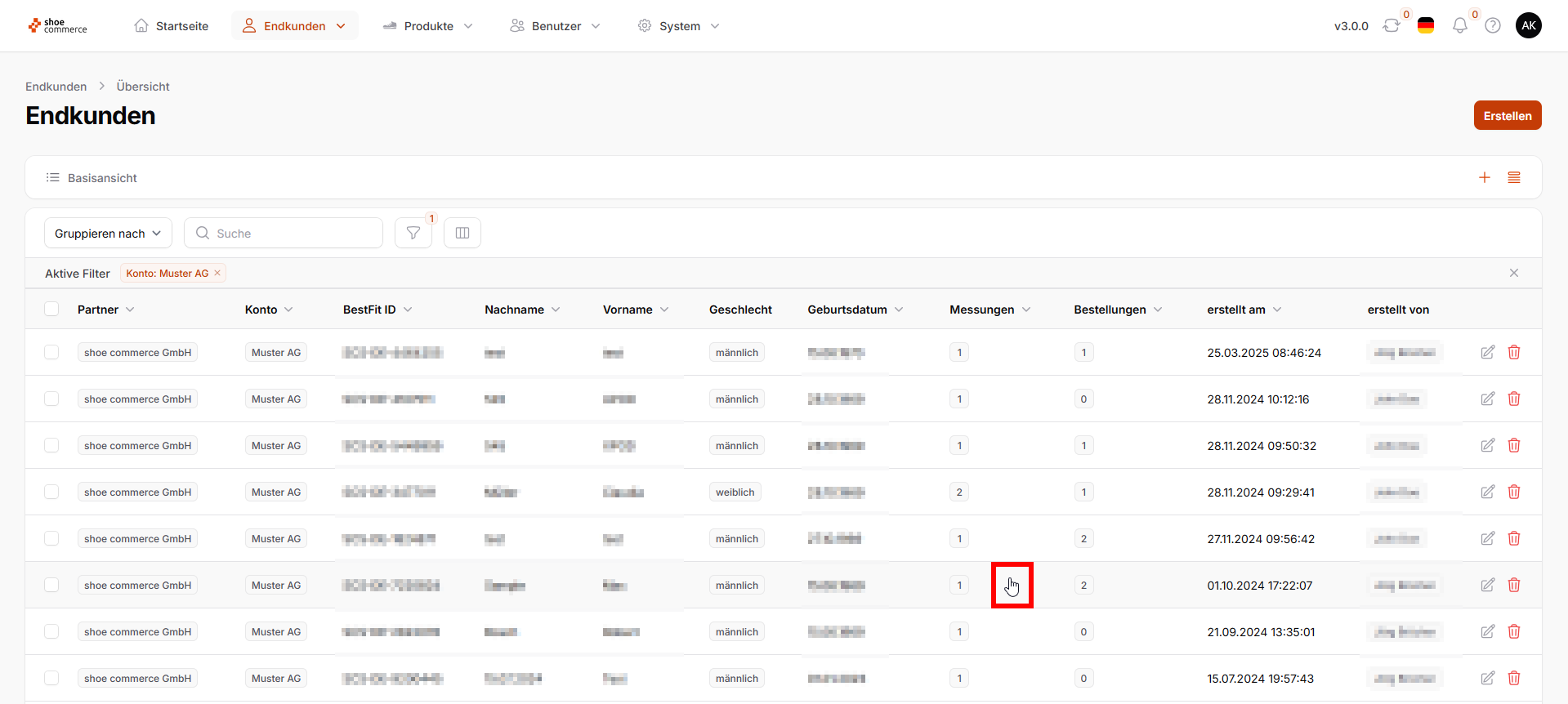
Task: Click the sync refresh icon
Action: coord(1392,26)
